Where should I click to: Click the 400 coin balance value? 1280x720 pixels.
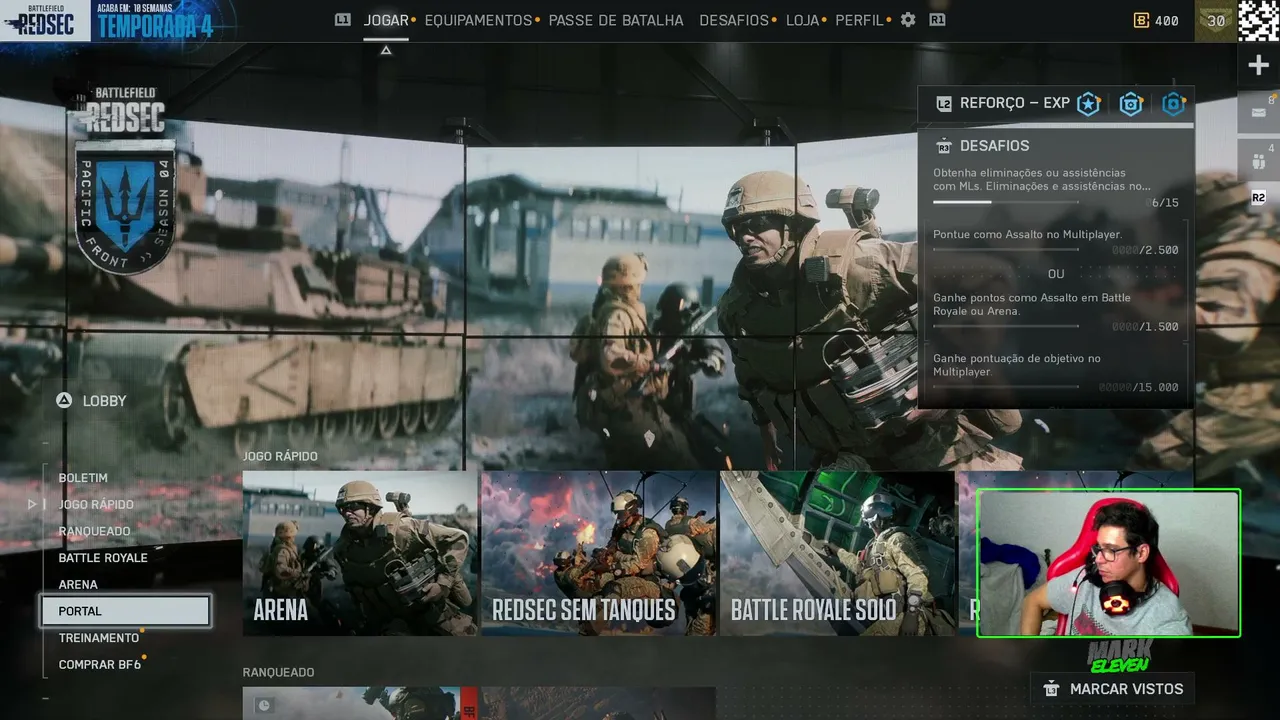pos(1166,21)
